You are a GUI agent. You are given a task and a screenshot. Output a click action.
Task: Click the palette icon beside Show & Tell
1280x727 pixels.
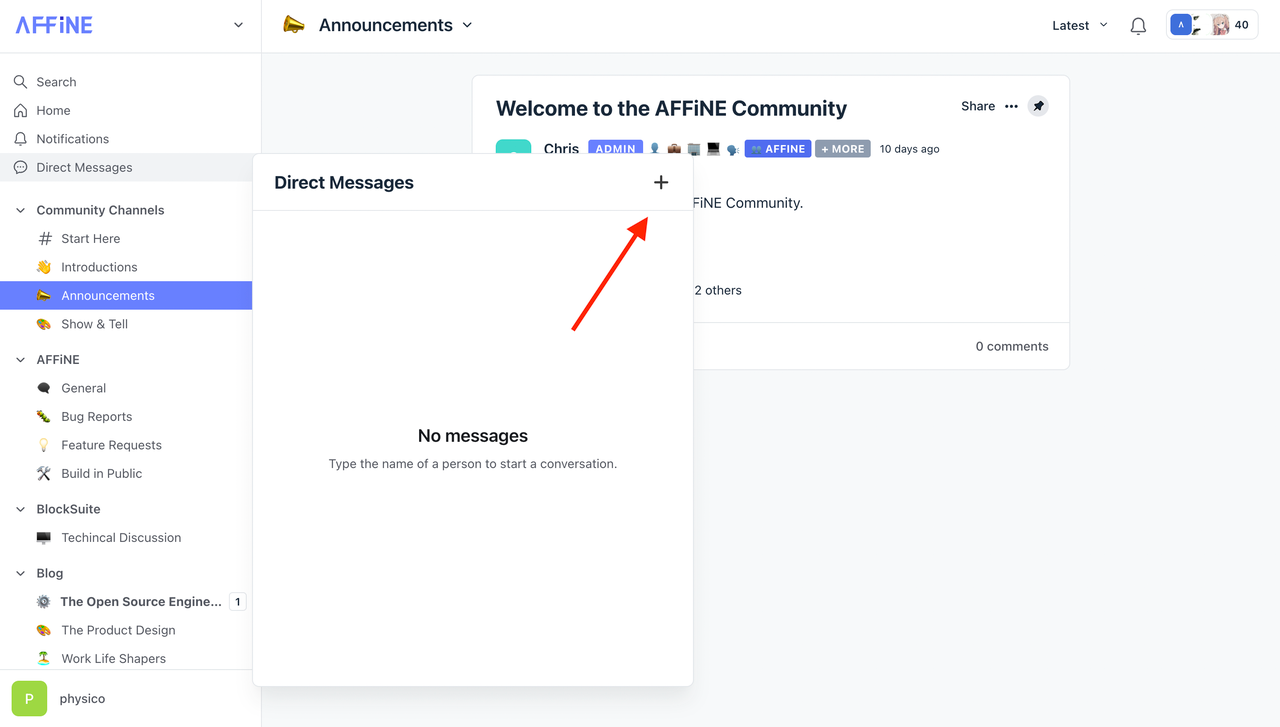point(44,324)
